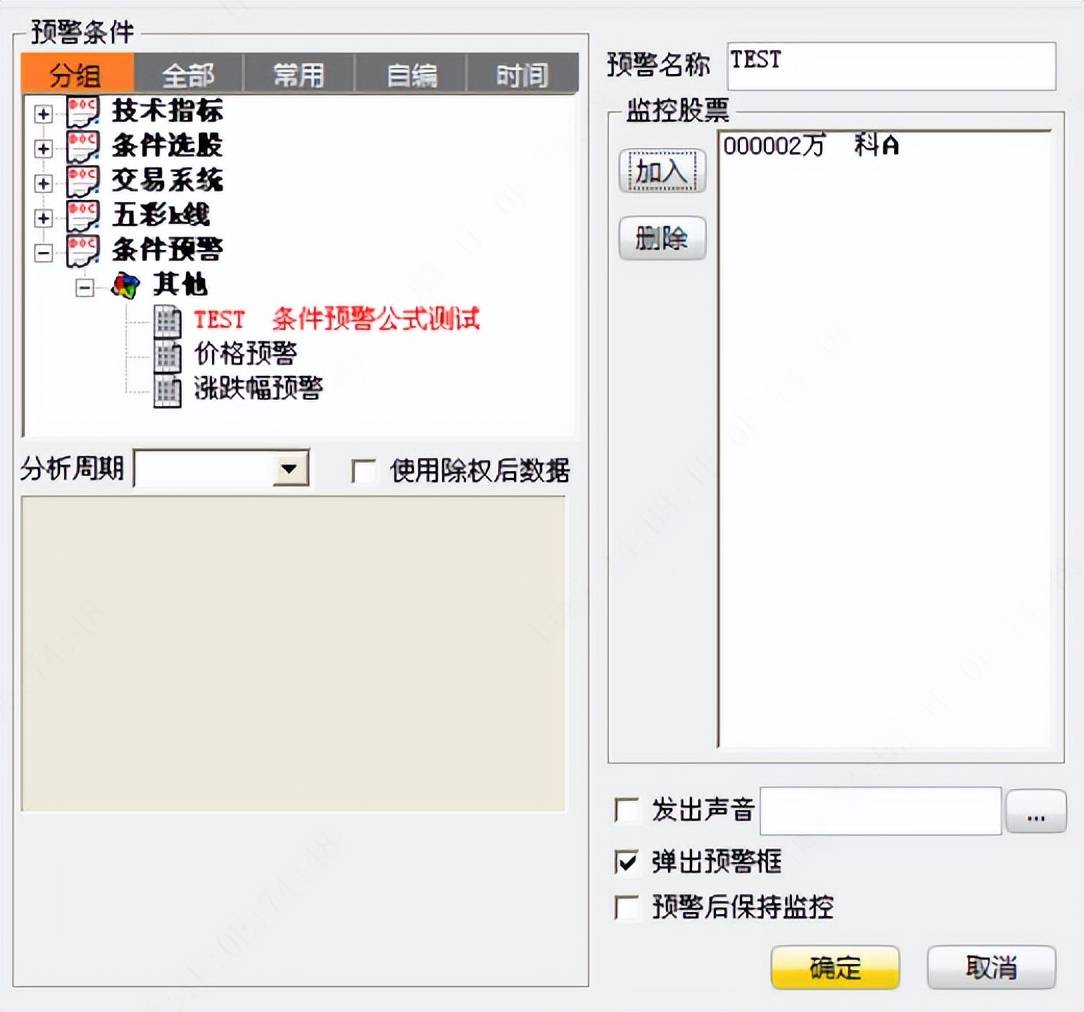Click the 技术指标 folder icon
Screen dimensions: 1084x1012
pos(83,113)
